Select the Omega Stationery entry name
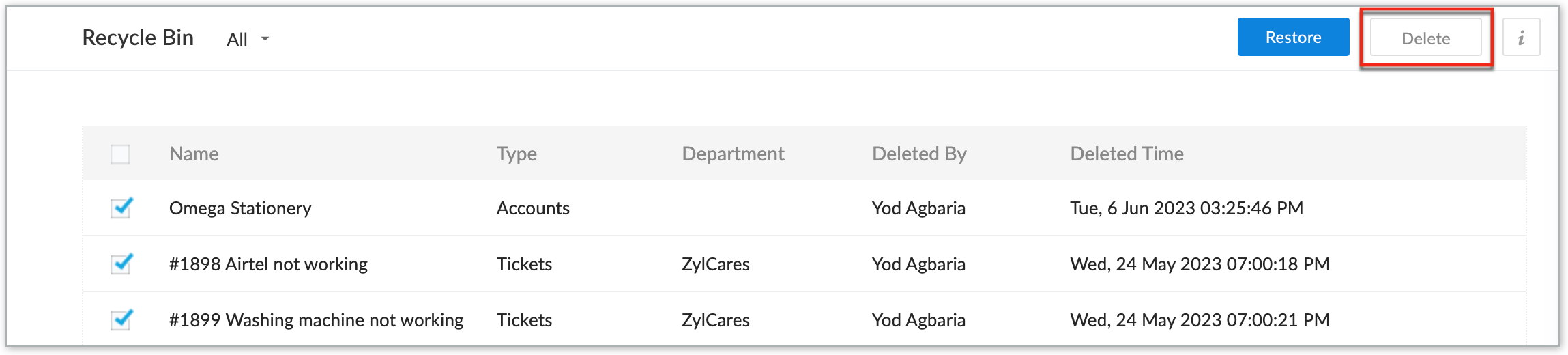The width and height of the screenshot is (1568, 355). 240,208
